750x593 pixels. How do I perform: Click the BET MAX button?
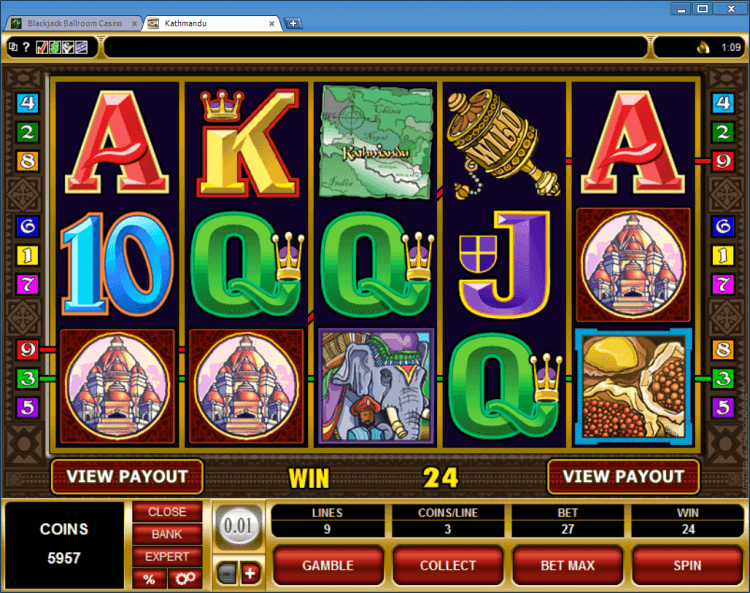coord(567,566)
